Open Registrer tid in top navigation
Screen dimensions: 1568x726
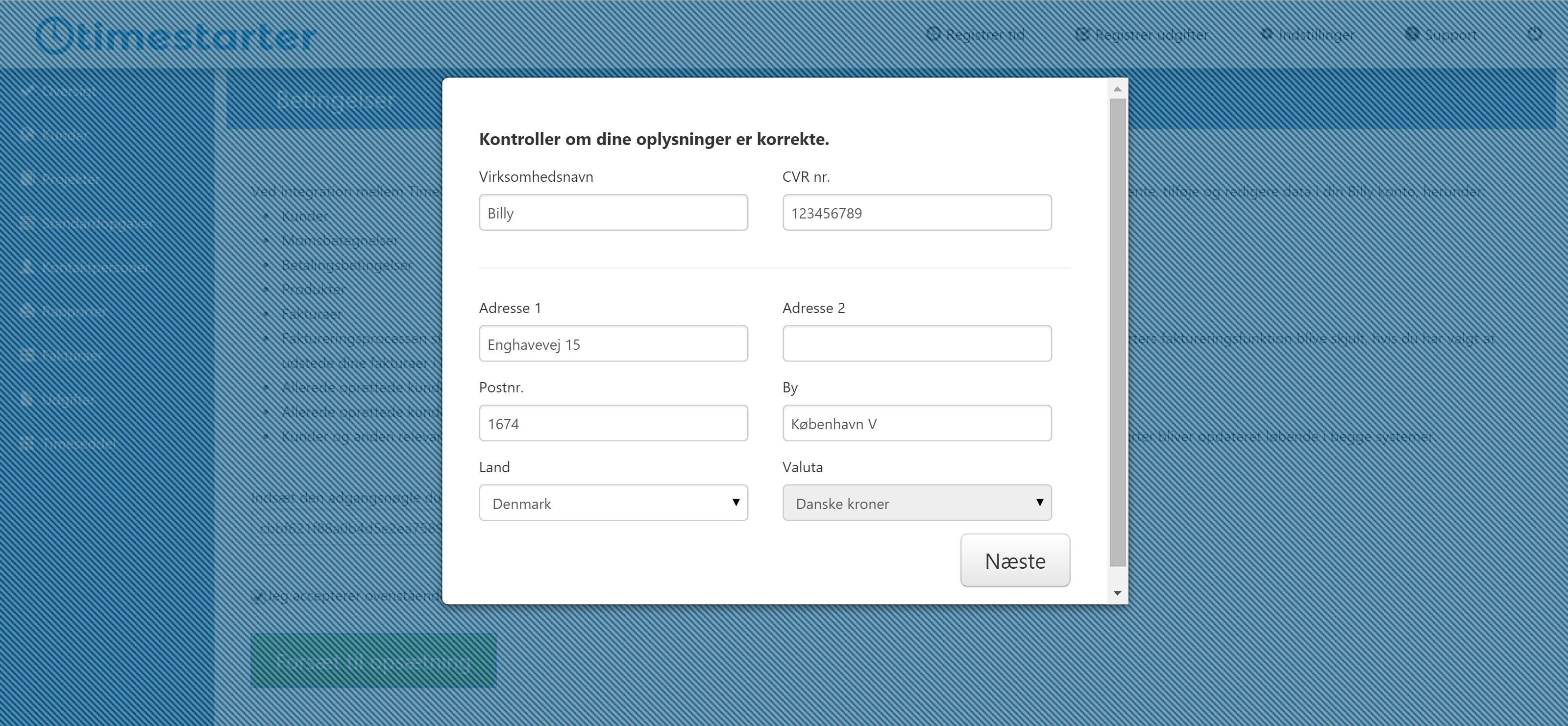pyautogui.click(x=976, y=35)
